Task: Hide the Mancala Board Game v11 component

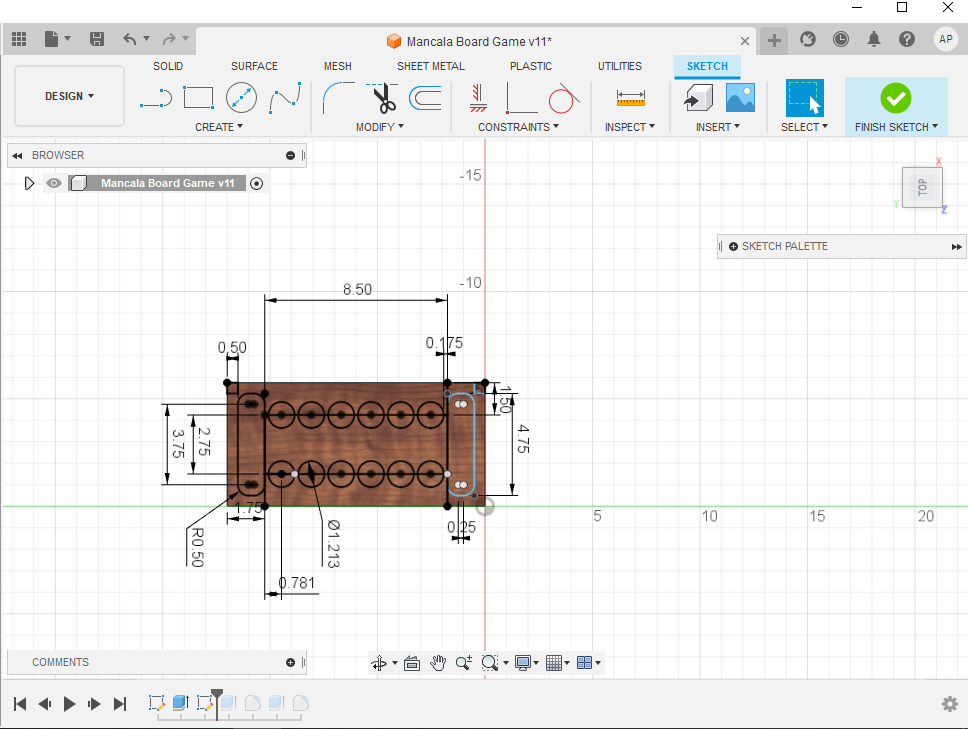Action: click(53, 183)
